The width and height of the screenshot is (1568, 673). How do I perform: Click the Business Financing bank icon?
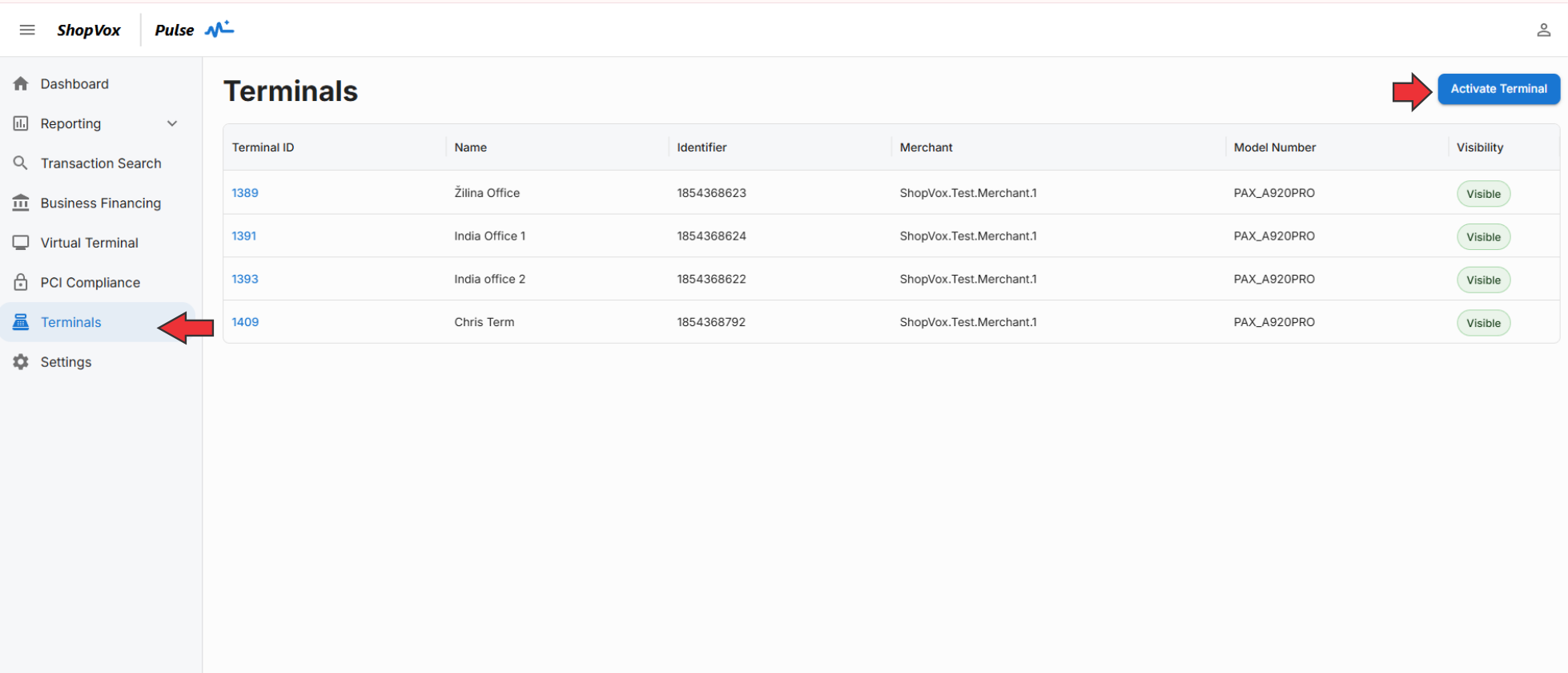coord(21,203)
